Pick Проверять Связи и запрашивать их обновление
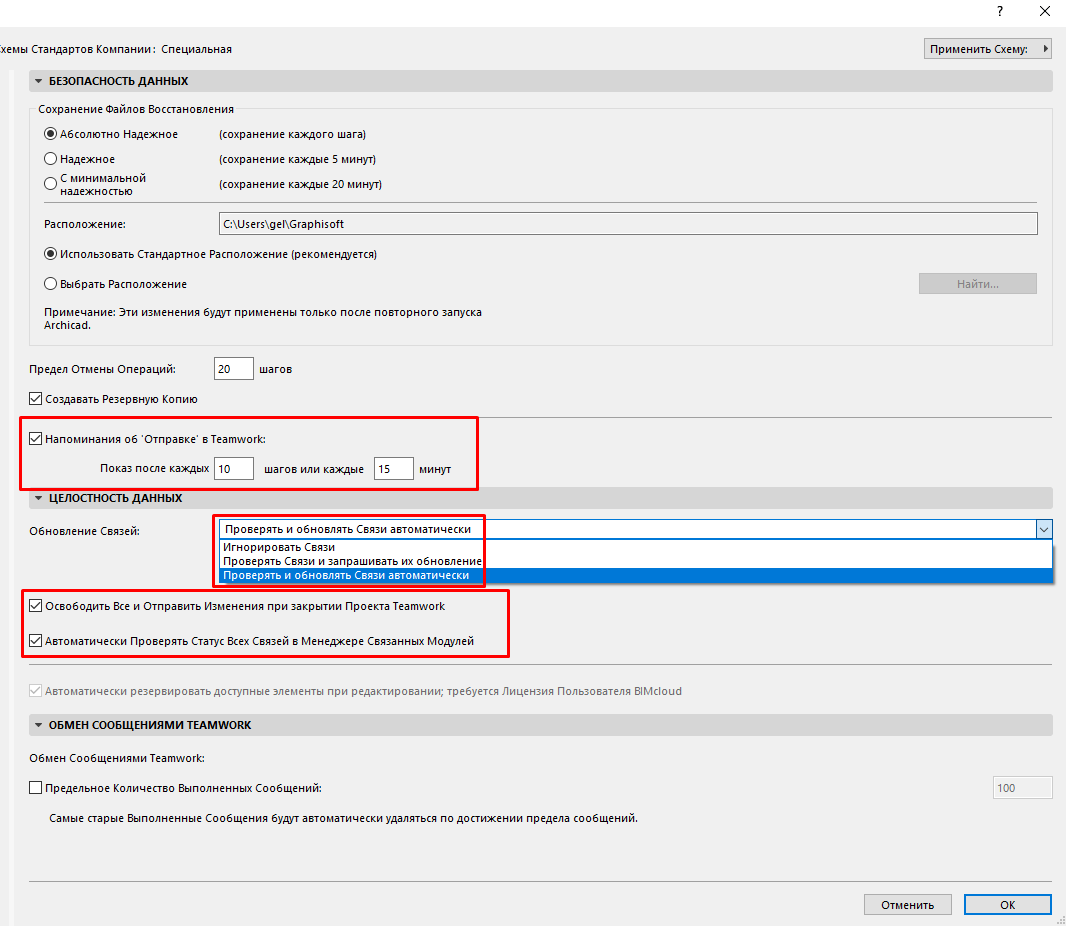 [x=352, y=562]
